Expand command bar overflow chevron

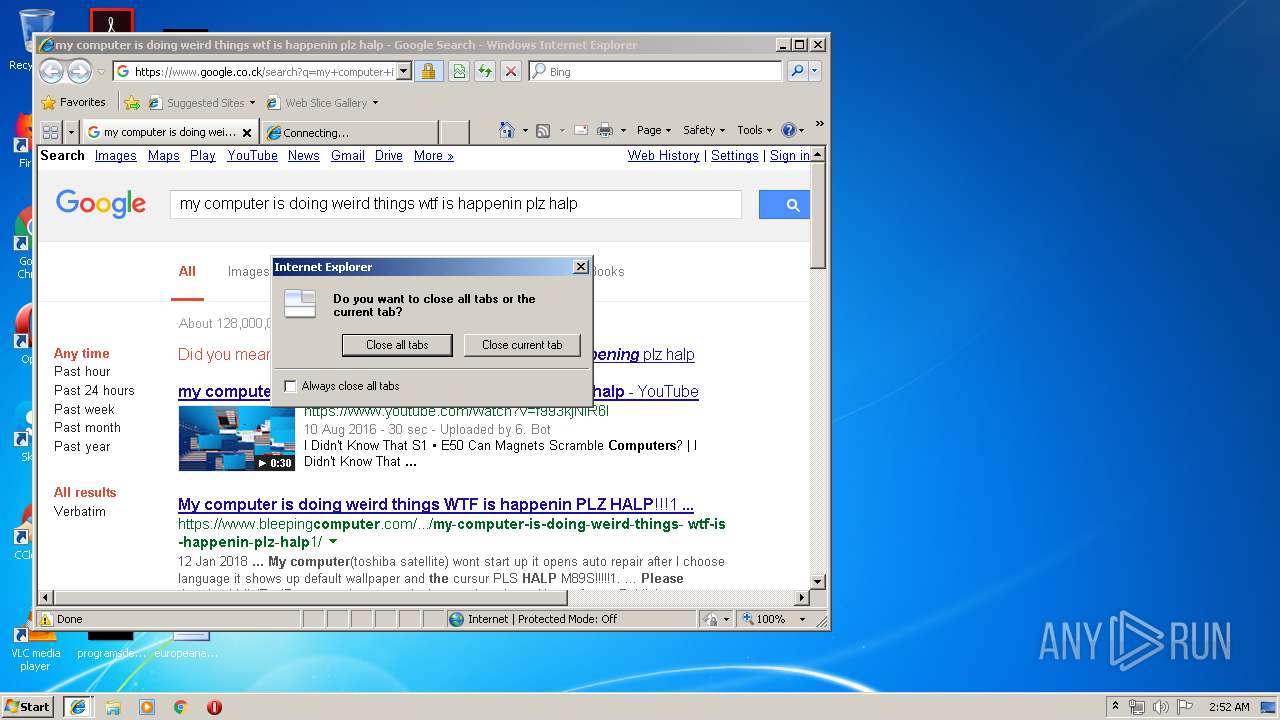(x=819, y=124)
